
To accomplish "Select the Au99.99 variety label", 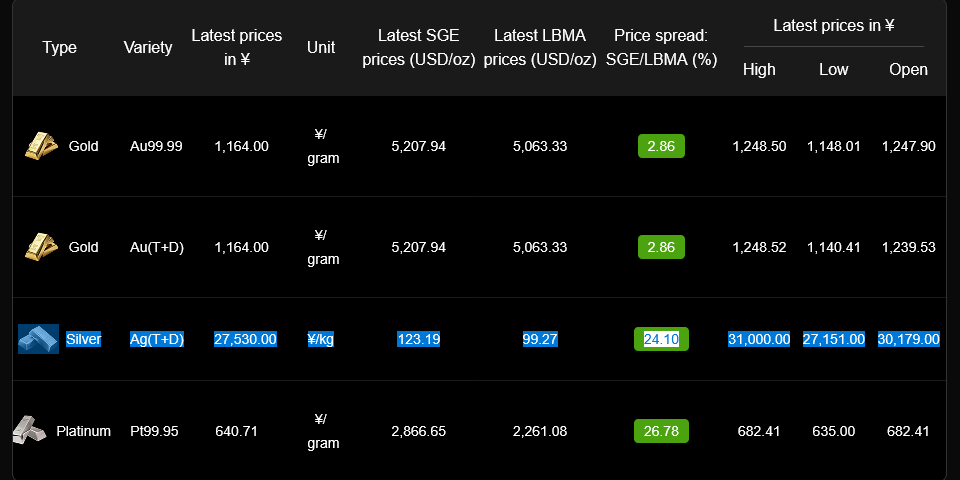I will point(156,146).
